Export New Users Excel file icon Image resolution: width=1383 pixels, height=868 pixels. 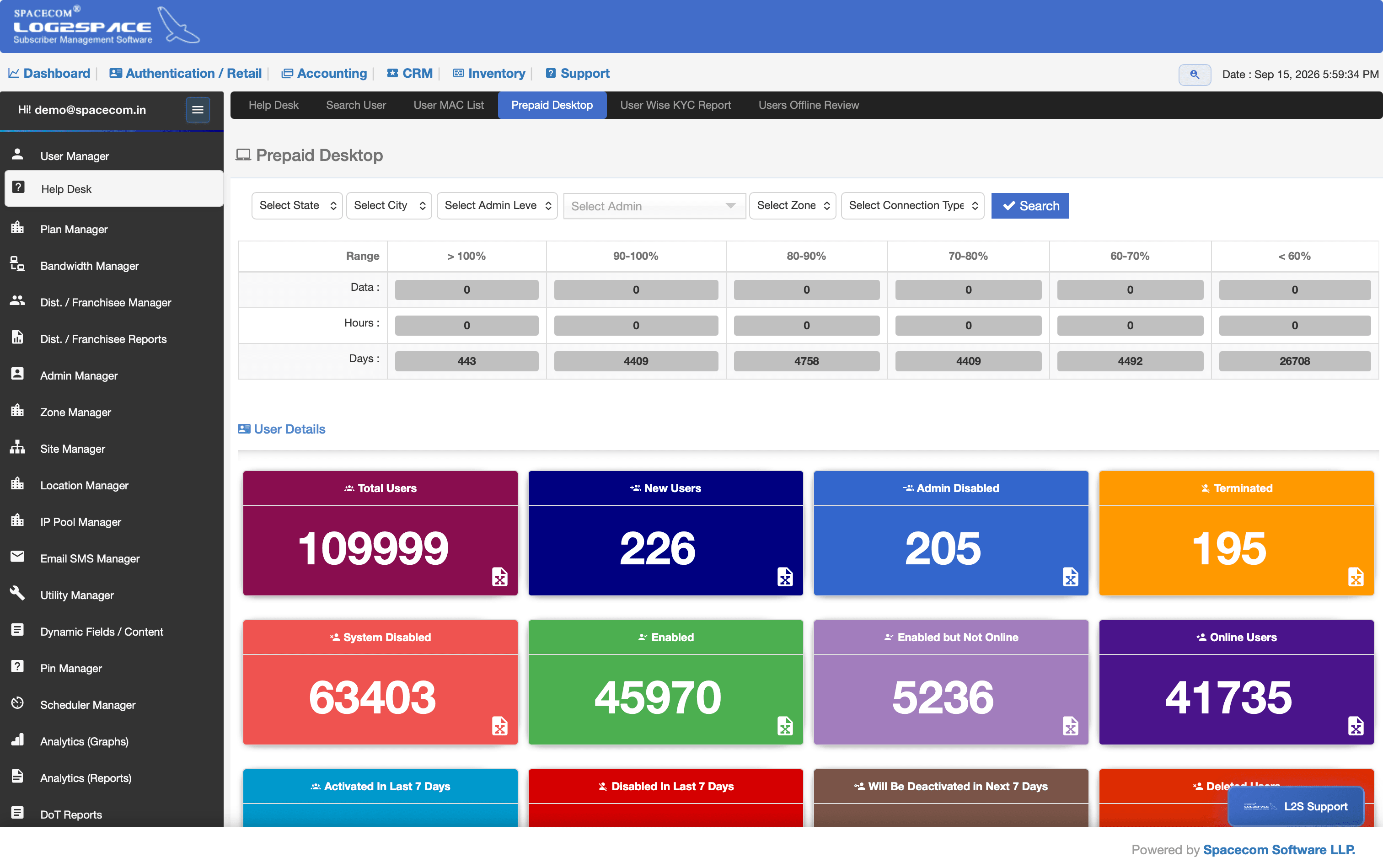coord(785,576)
